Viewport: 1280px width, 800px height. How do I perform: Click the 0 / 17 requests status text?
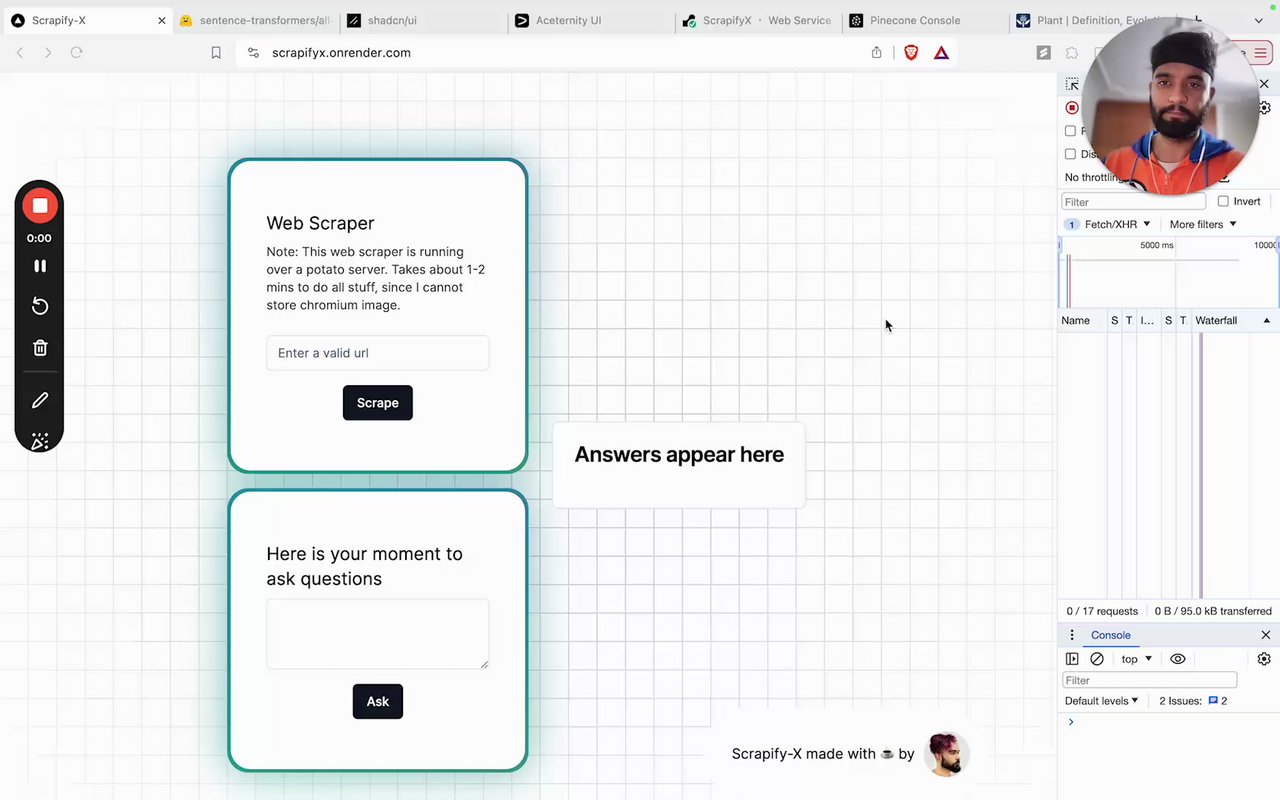pyautogui.click(x=1102, y=611)
